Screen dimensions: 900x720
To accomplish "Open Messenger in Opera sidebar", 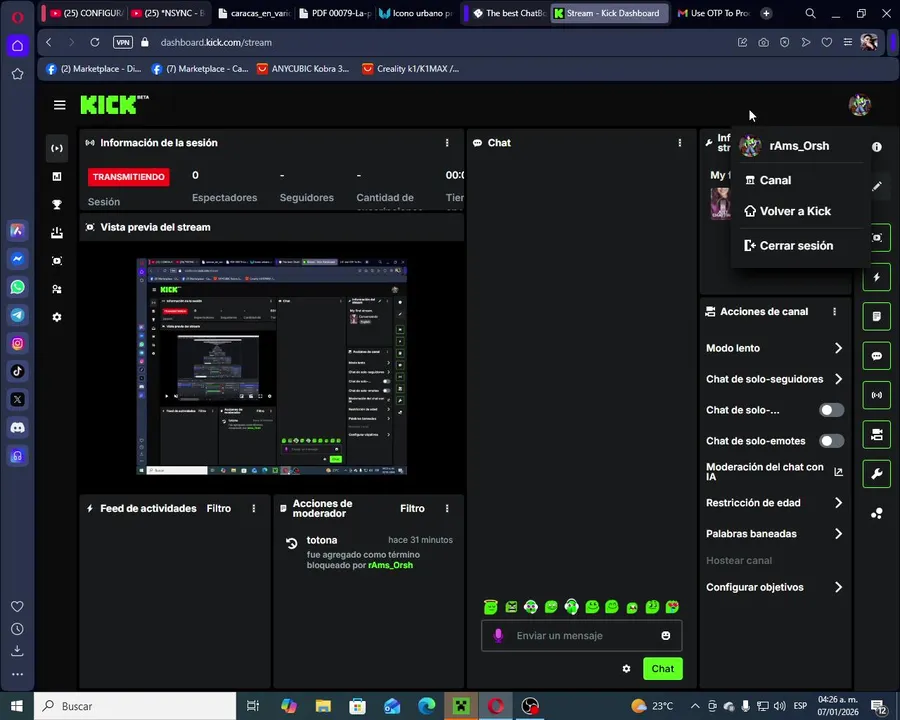I will 17,259.
